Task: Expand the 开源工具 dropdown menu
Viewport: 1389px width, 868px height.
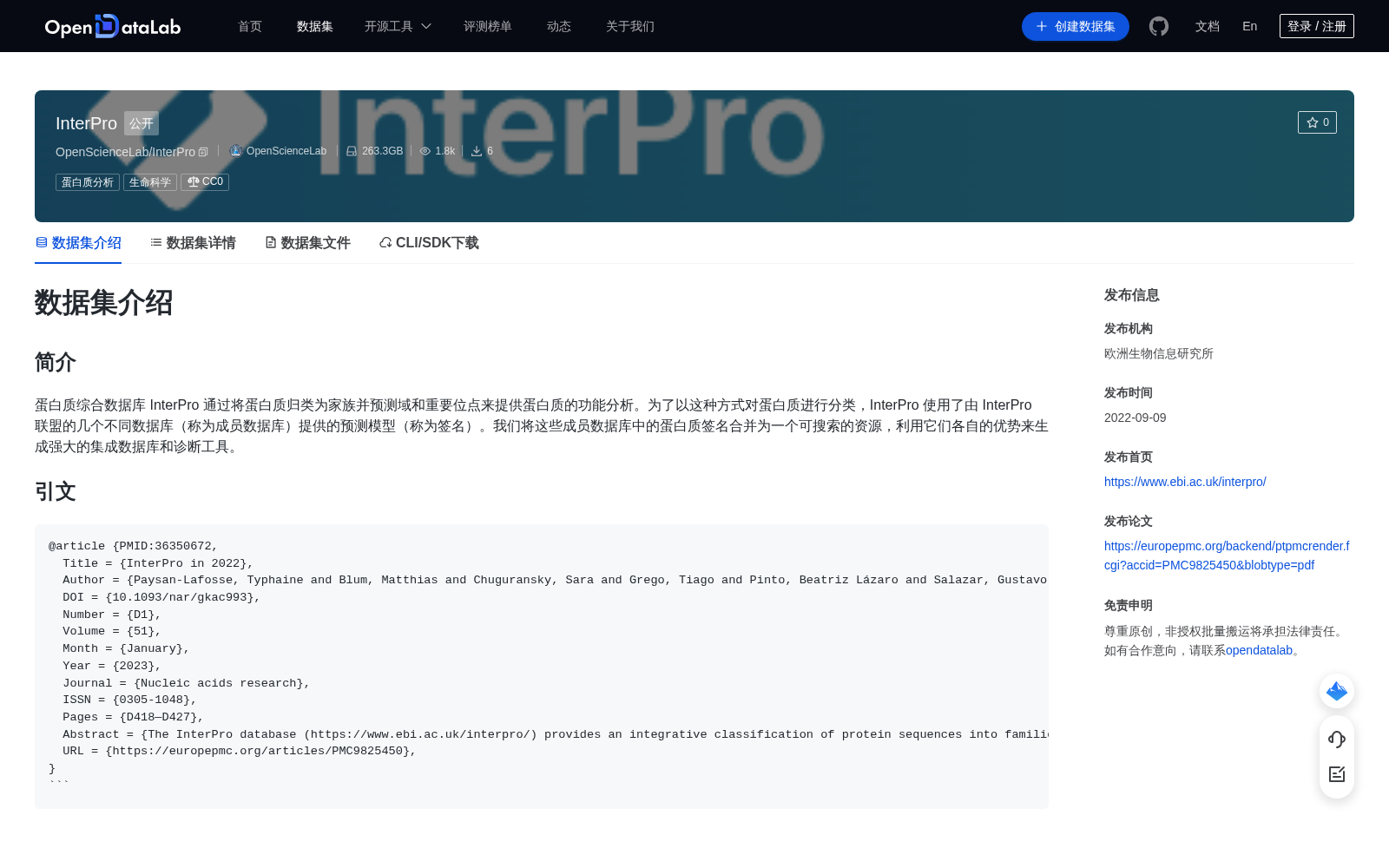Action: (398, 26)
